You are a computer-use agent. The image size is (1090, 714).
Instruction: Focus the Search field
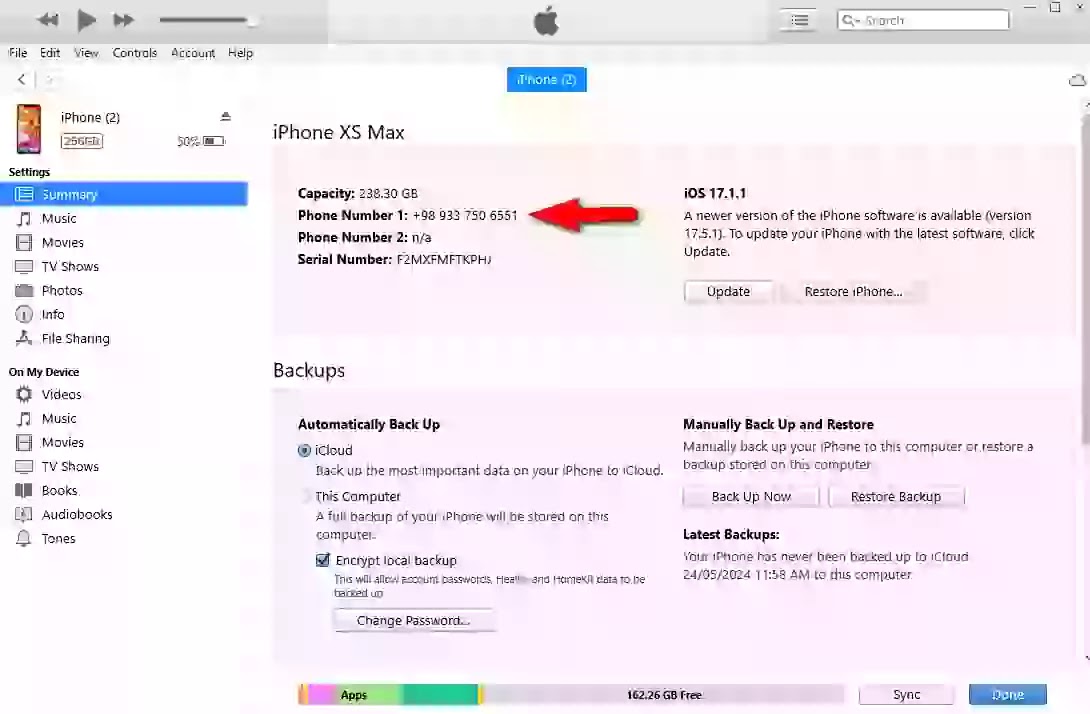923,20
